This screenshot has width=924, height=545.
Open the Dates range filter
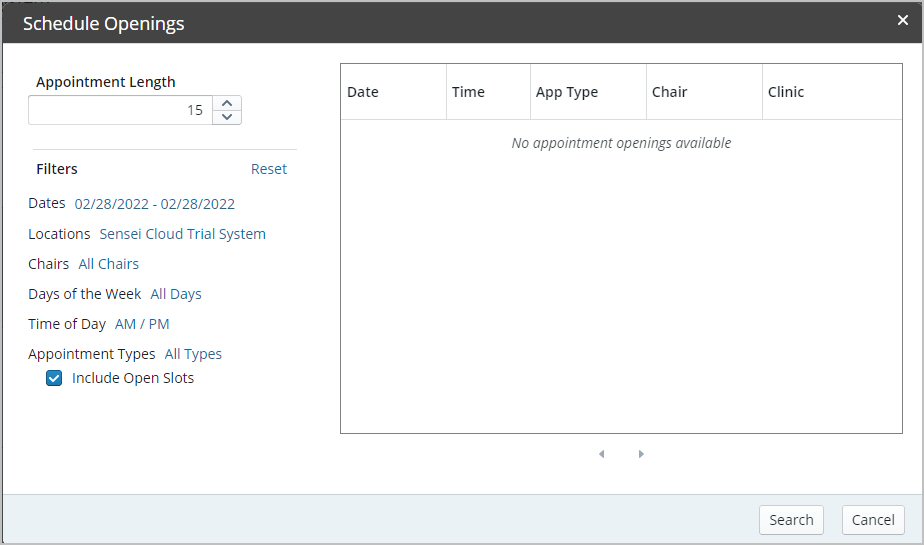154,204
